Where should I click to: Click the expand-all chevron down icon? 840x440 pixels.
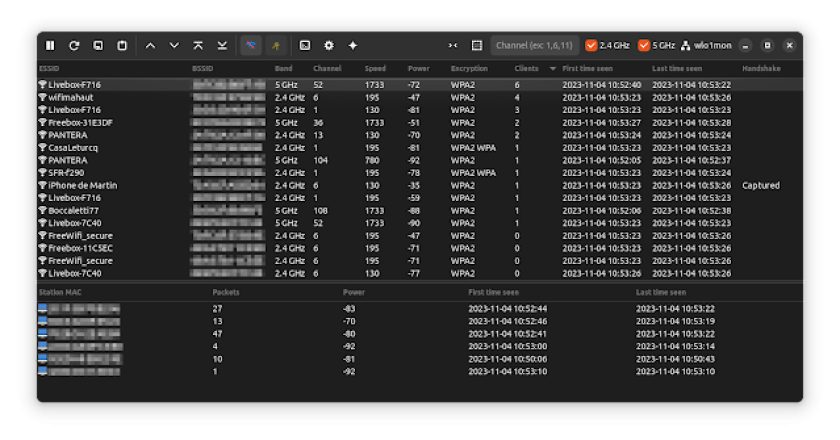[174, 46]
